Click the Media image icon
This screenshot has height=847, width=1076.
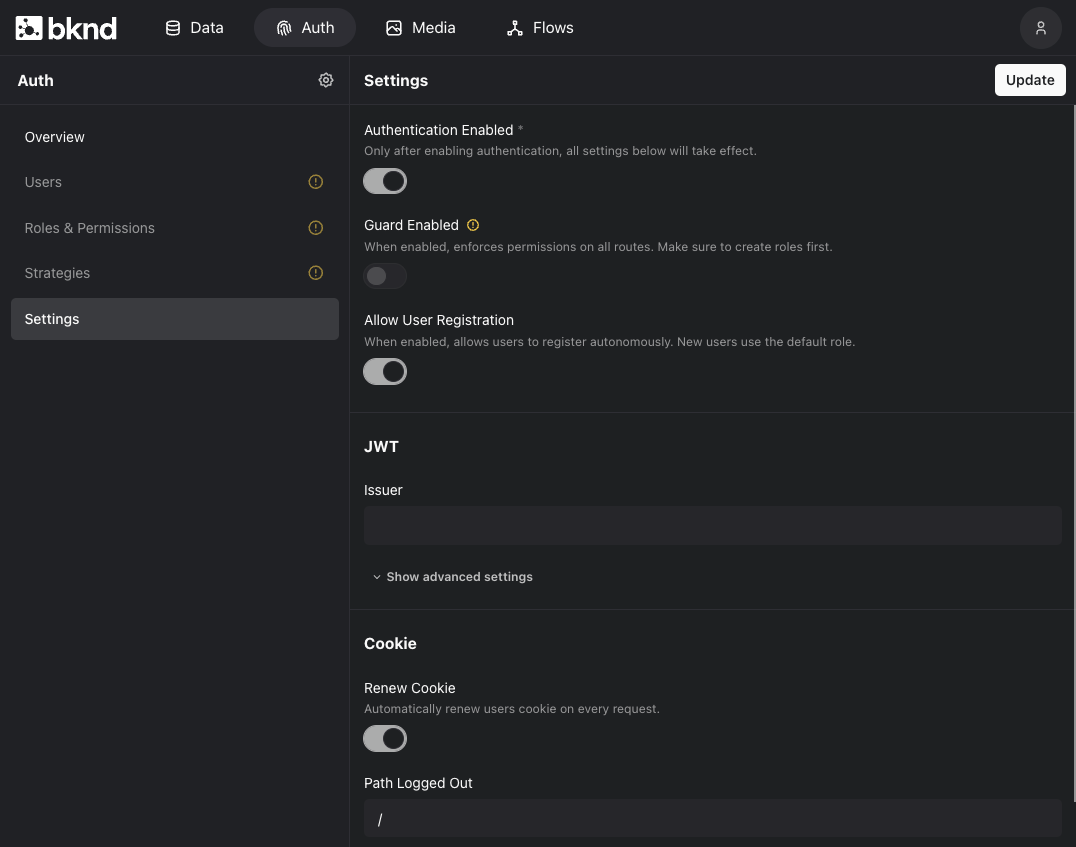click(x=394, y=28)
